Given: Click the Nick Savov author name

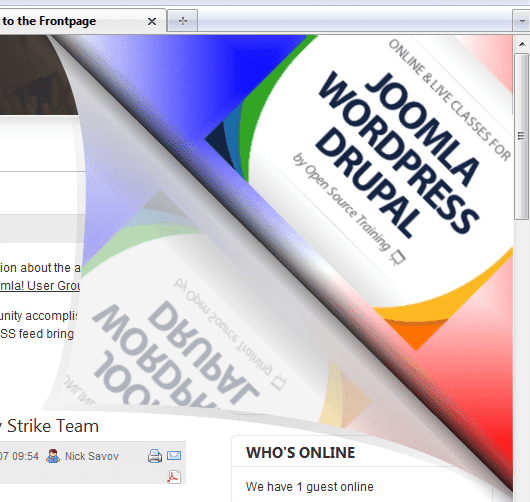Looking at the screenshot, I should coord(92,456).
